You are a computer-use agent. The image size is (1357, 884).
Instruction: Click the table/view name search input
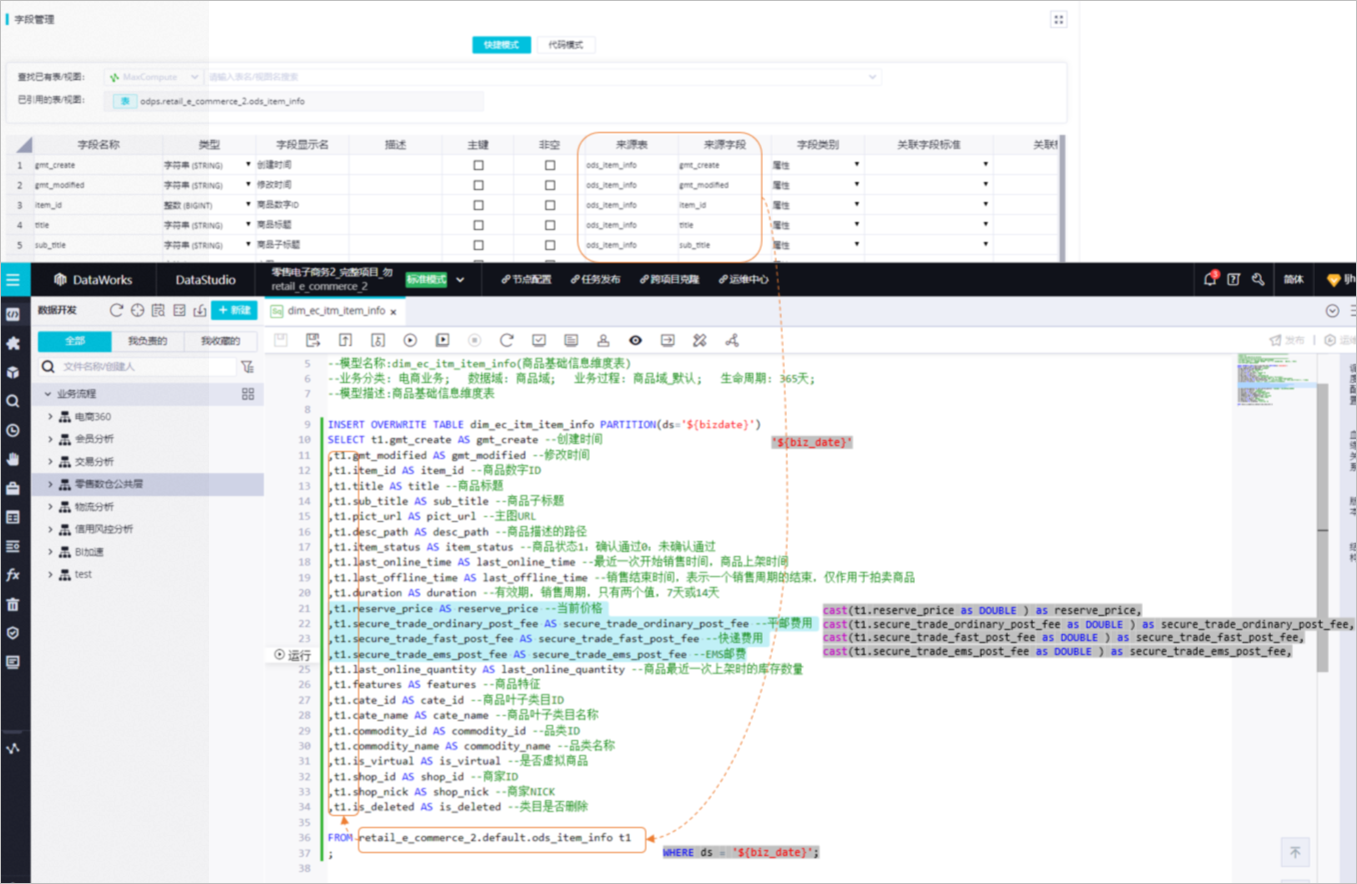coord(542,76)
